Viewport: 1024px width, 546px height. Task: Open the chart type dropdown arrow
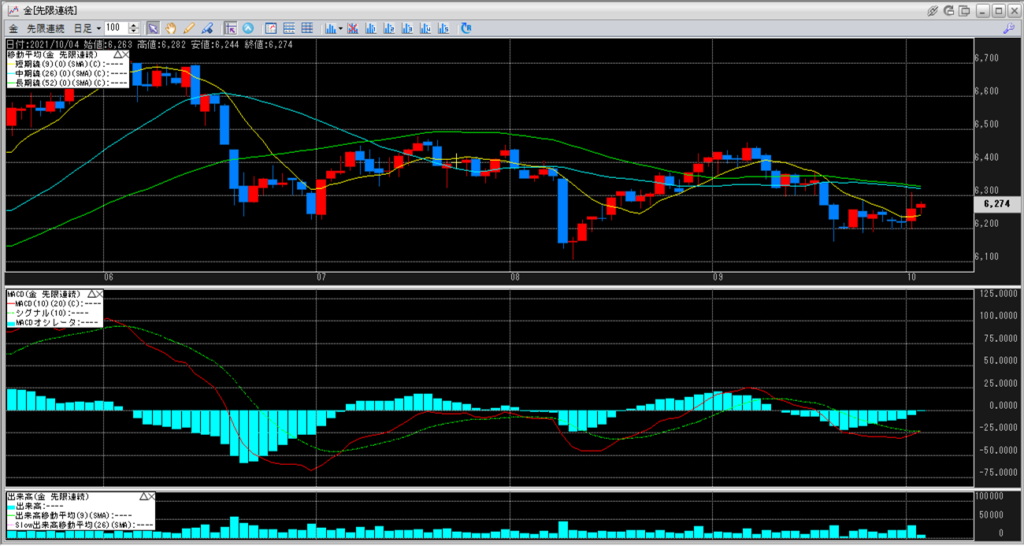point(341,27)
